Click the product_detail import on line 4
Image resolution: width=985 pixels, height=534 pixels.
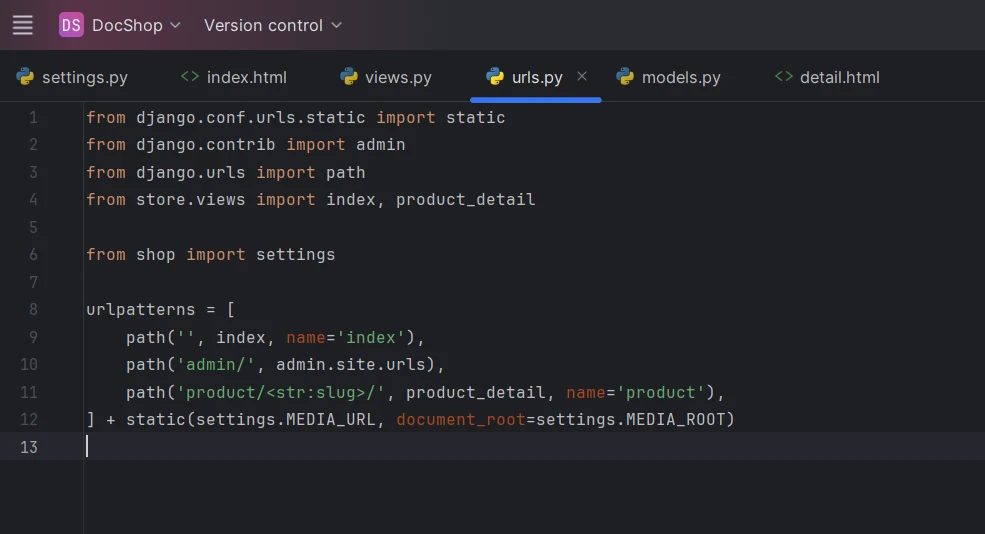point(465,200)
